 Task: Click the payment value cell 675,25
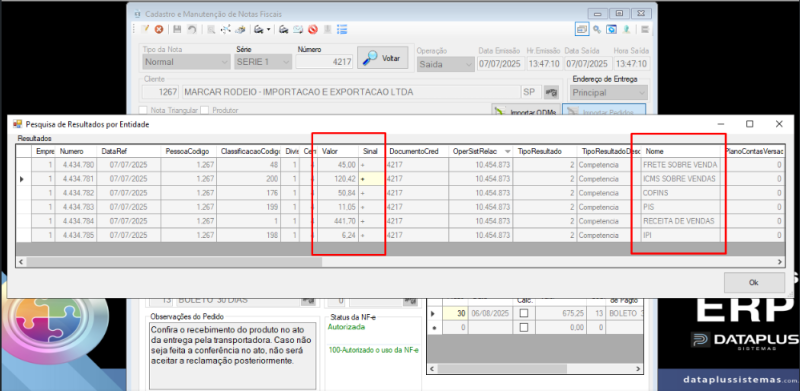point(561,313)
